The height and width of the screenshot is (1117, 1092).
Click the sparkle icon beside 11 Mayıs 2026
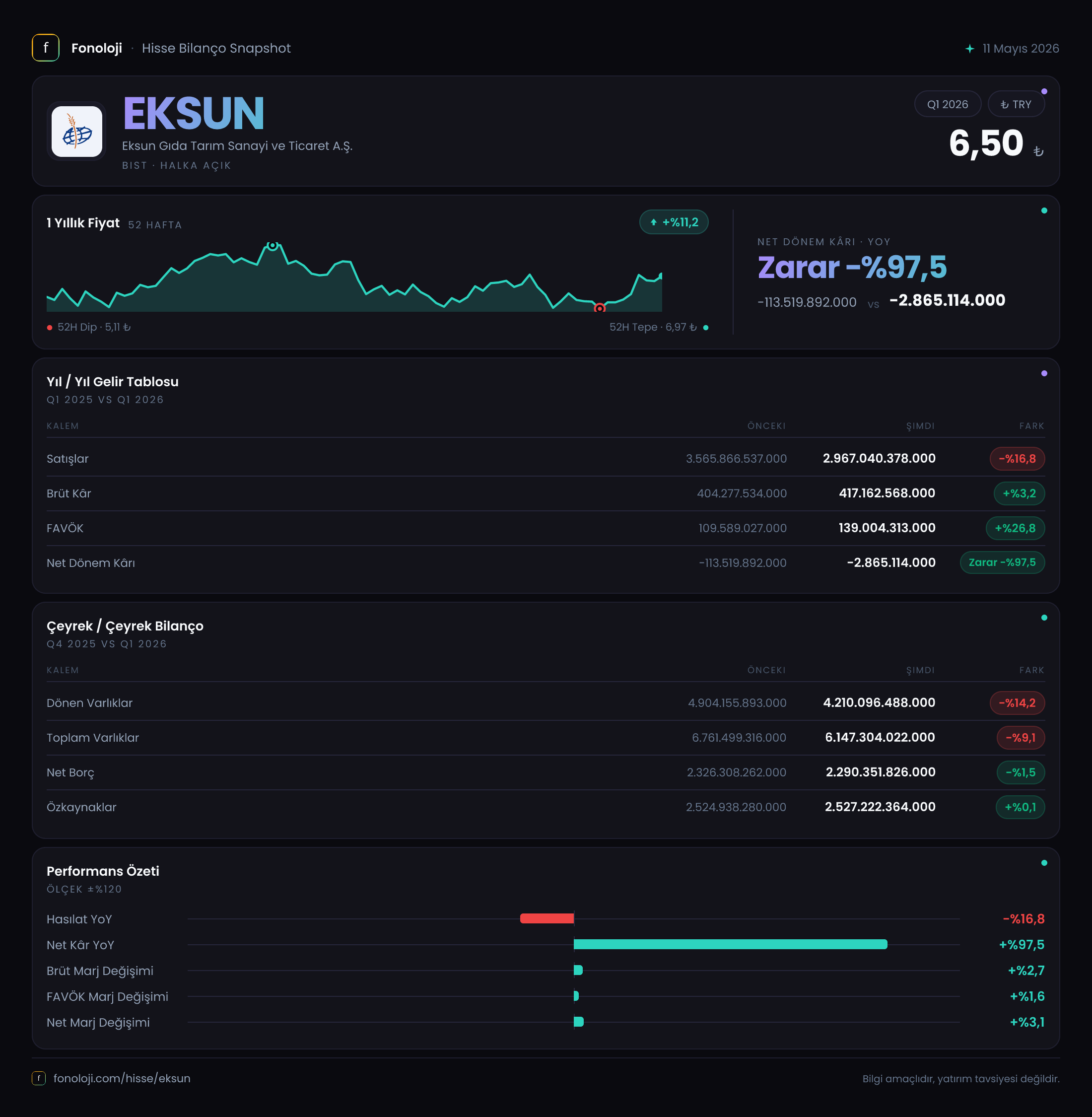[970, 49]
